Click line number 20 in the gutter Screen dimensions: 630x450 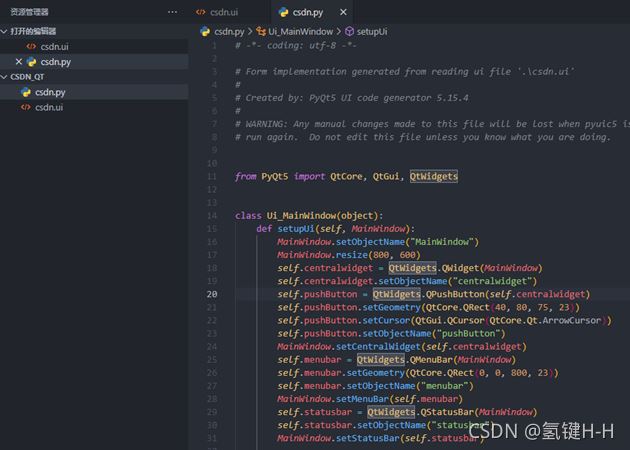(212, 294)
